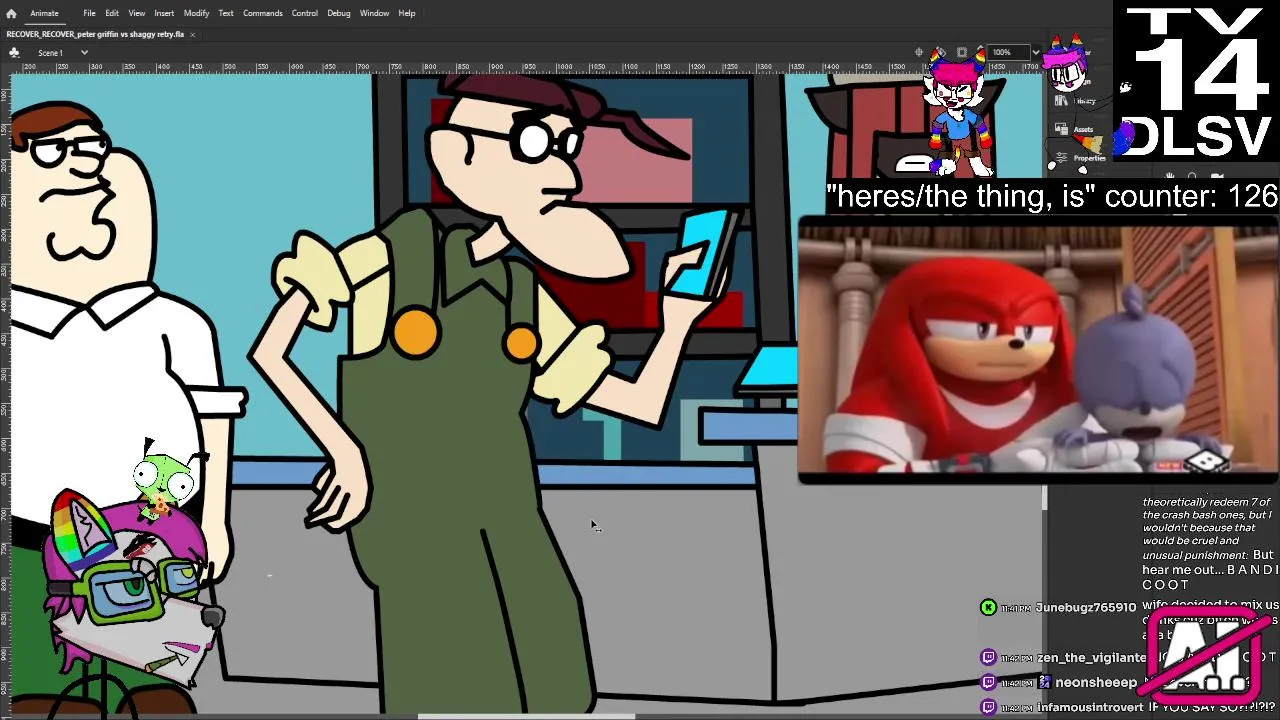This screenshot has width=1280, height=720.
Task: Click the Twitch badge next to infamousintrovert
Action: point(988,707)
